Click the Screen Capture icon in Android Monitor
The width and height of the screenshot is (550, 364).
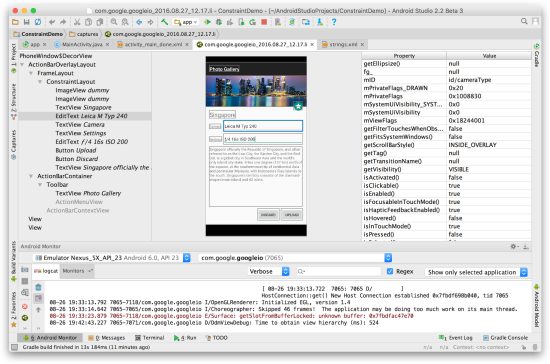pyautogui.click(x=25, y=270)
